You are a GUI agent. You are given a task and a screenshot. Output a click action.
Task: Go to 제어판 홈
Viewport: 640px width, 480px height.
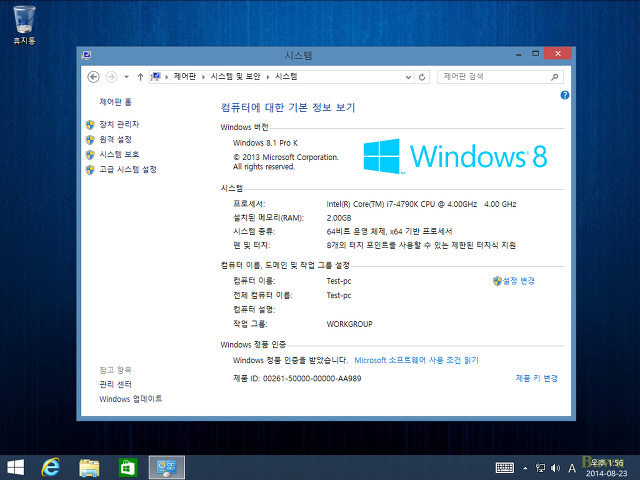point(116,102)
